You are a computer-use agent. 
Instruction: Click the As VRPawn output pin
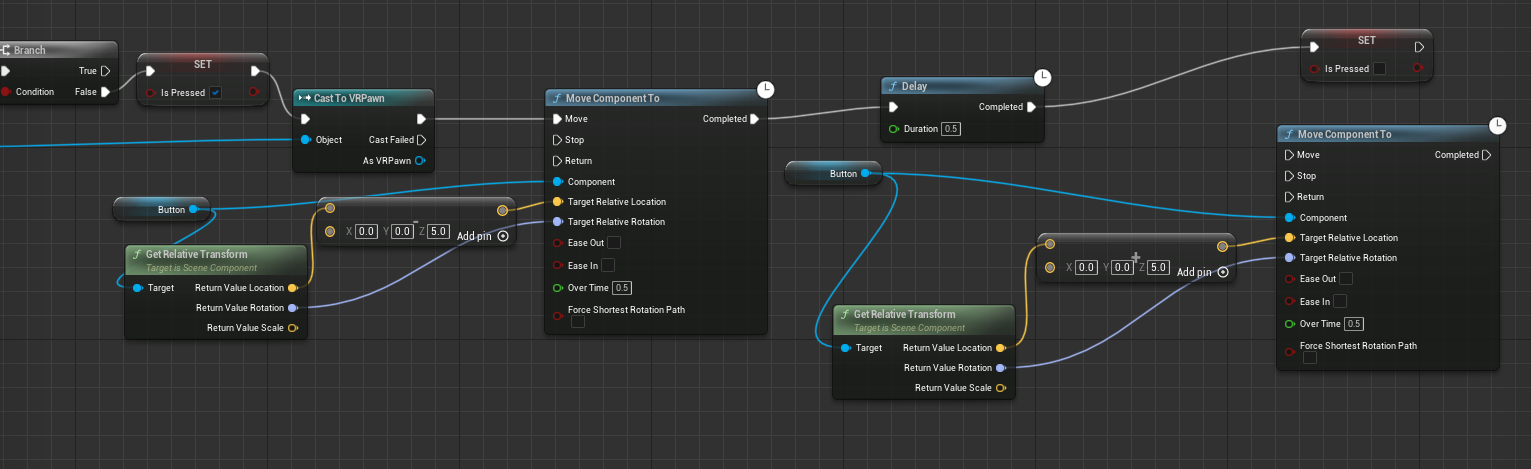coord(421,160)
